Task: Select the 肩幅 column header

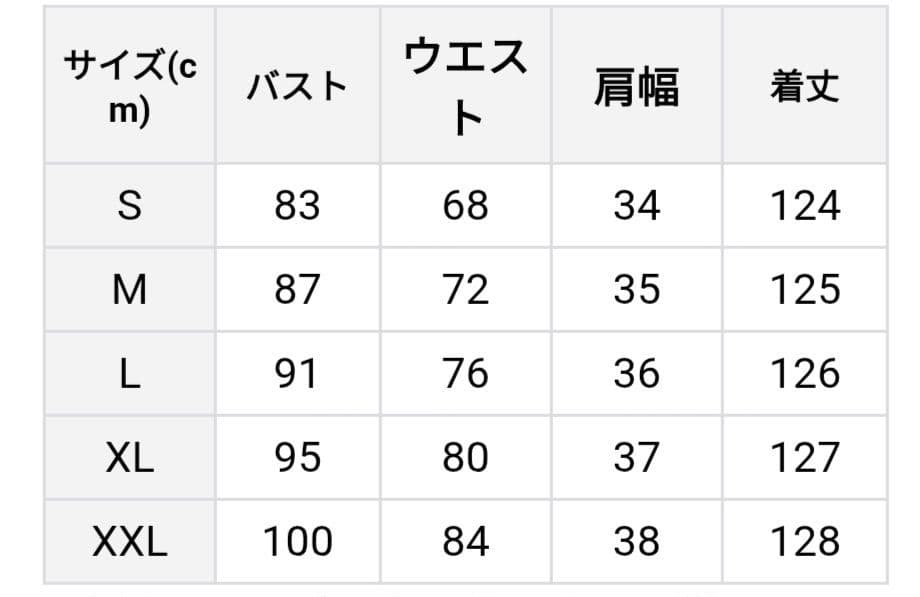Action: pos(636,87)
